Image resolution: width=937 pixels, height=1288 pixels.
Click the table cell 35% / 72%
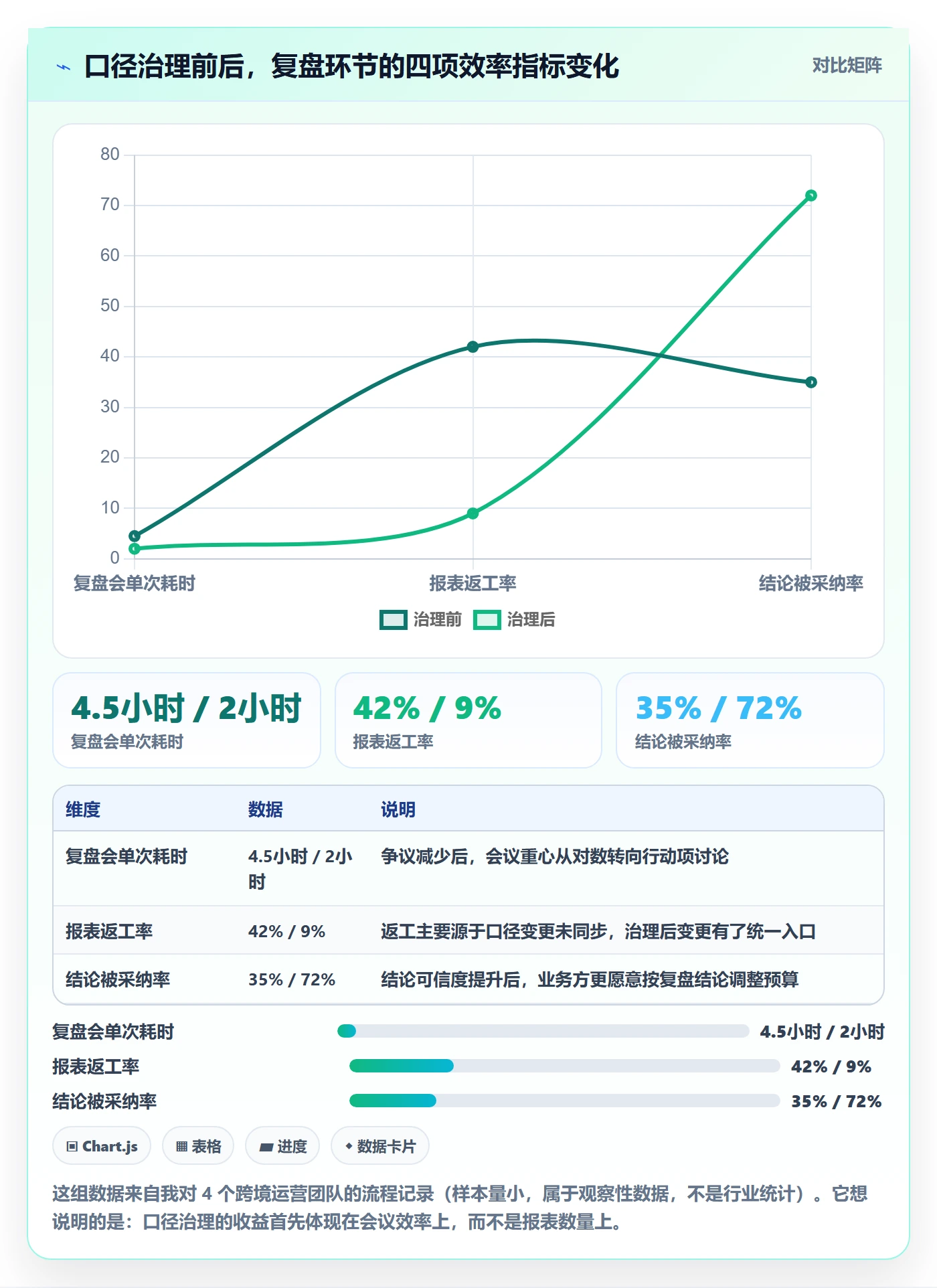(x=291, y=979)
